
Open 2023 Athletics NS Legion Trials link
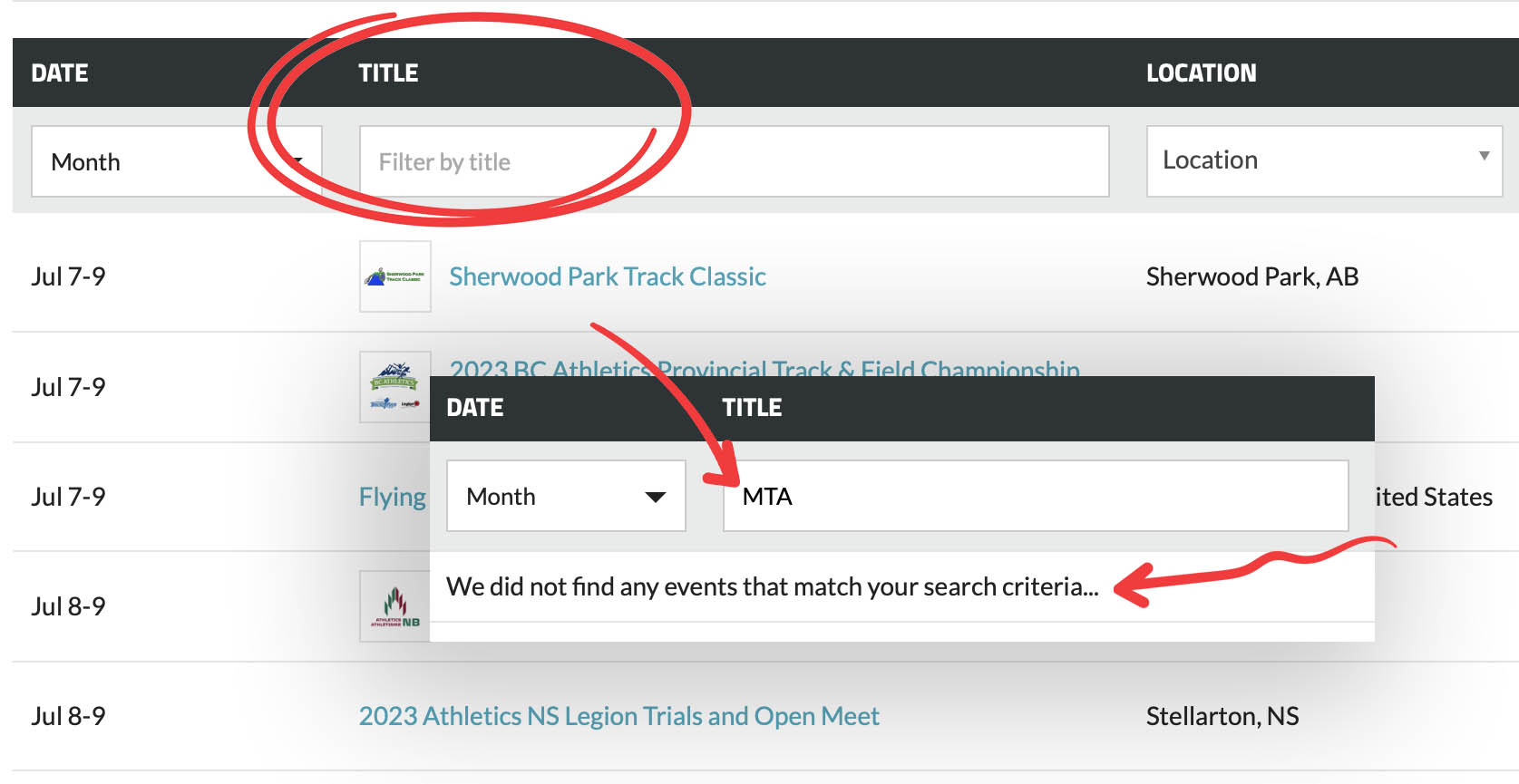pos(618,716)
